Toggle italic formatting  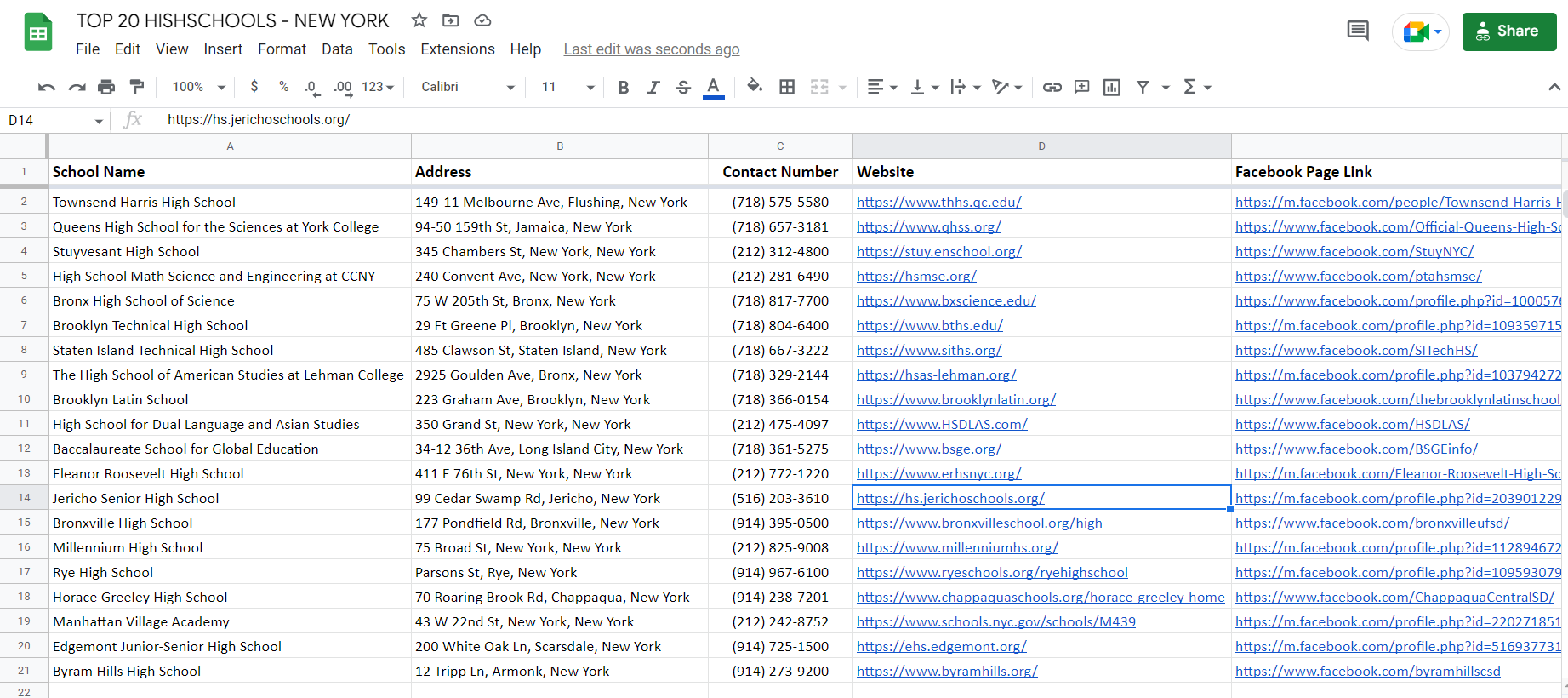click(653, 87)
